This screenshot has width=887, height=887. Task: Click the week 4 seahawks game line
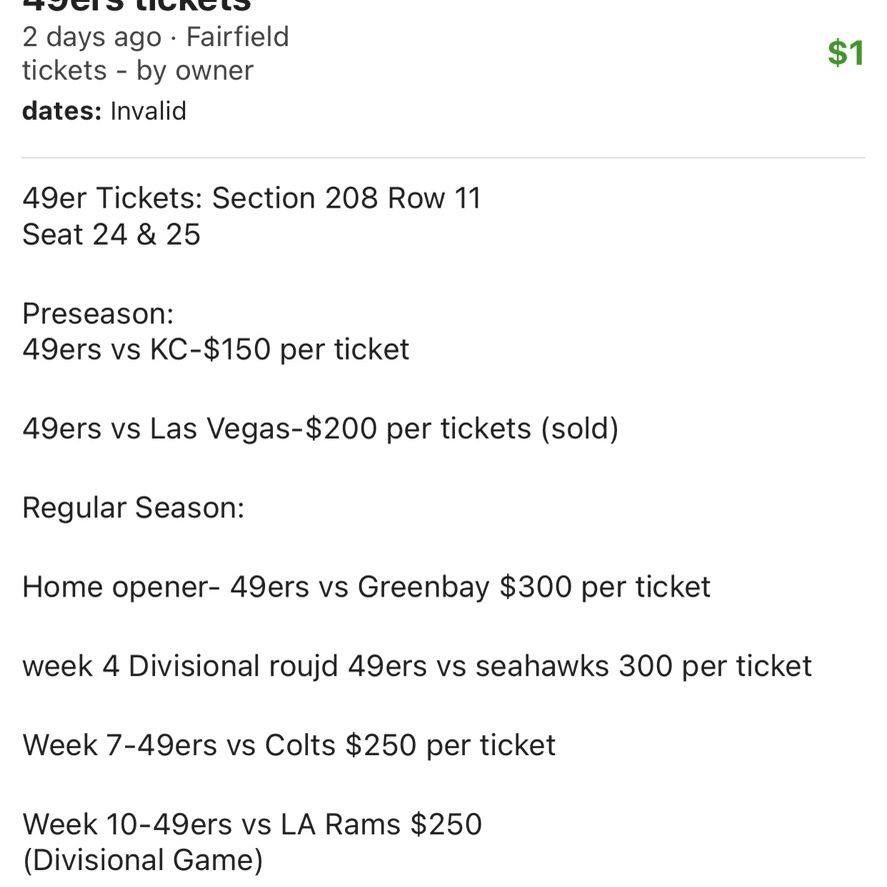point(417,666)
